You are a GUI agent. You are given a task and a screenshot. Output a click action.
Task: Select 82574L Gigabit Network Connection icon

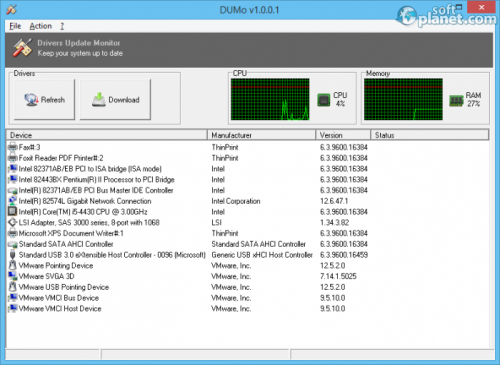tap(12, 201)
